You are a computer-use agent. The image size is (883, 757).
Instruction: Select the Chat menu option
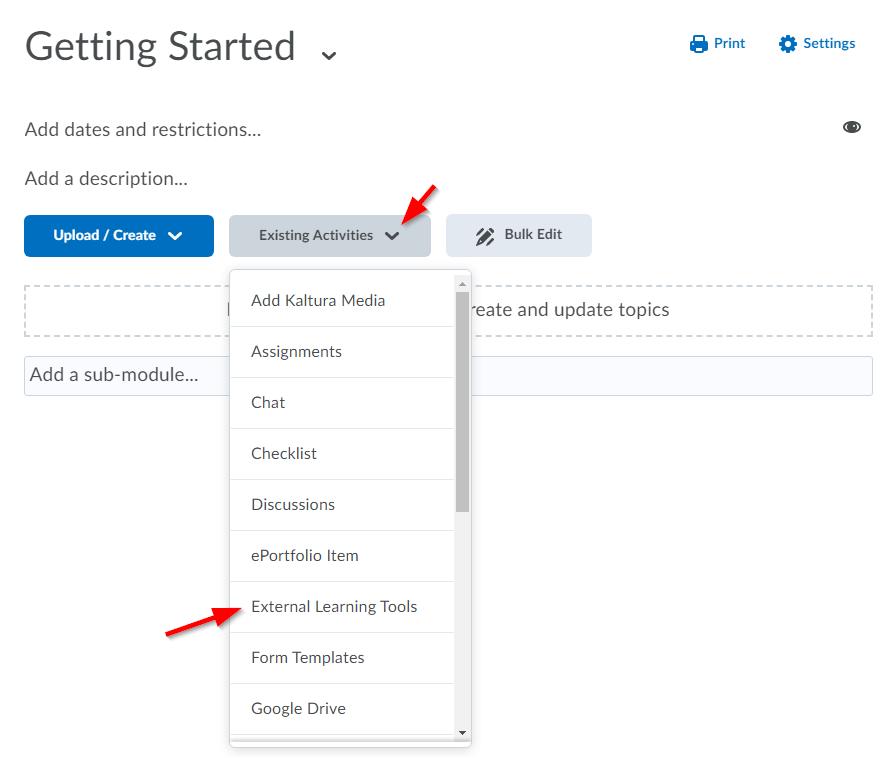coord(268,403)
